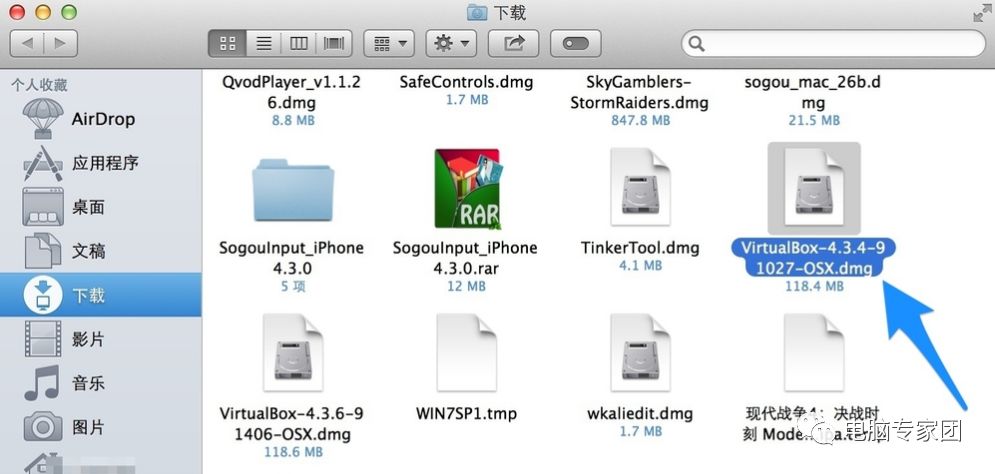Viewport: 995px width, 474px height.
Task: Click the QvodPlayer_v1.1.26.dmg file name
Action: click(x=292, y=91)
